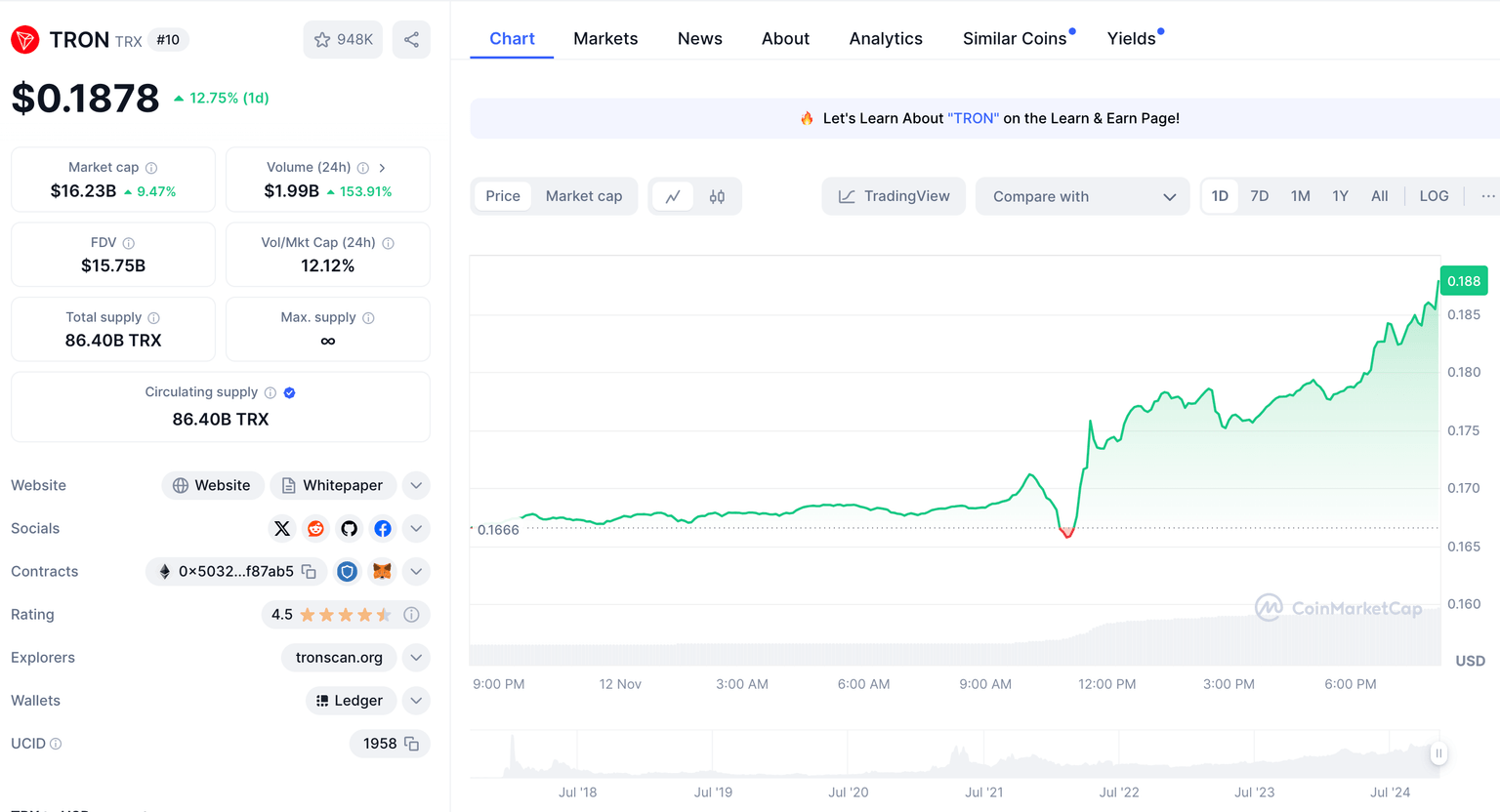
Task: Click the TradingView button
Action: click(894, 196)
